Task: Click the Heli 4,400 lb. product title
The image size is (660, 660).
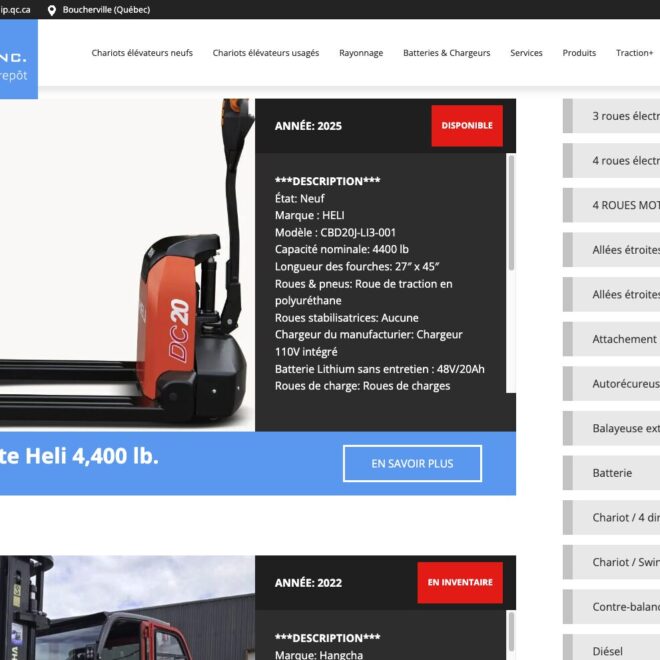Action: 80,457
